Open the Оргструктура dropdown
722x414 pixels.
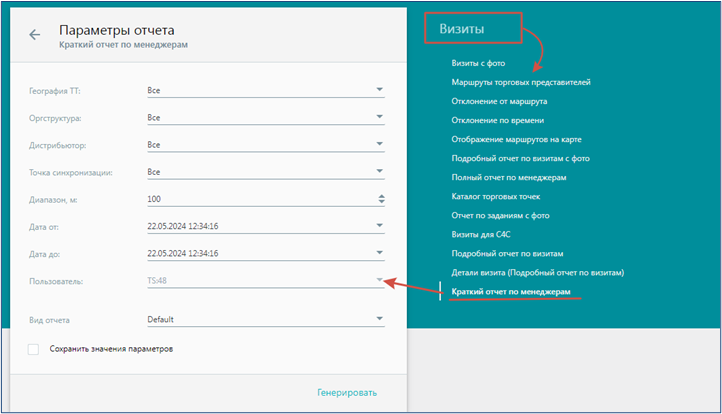click(x=266, y=118)
